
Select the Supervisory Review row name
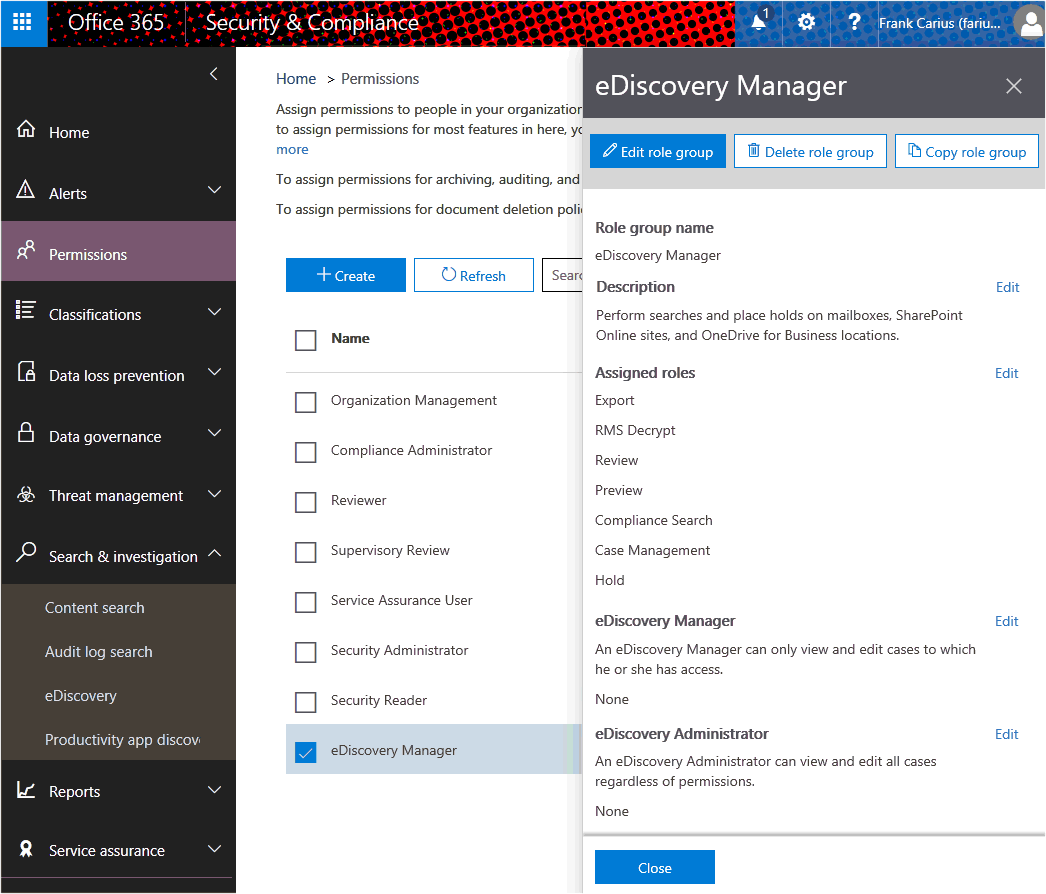(x=390, y=550)
